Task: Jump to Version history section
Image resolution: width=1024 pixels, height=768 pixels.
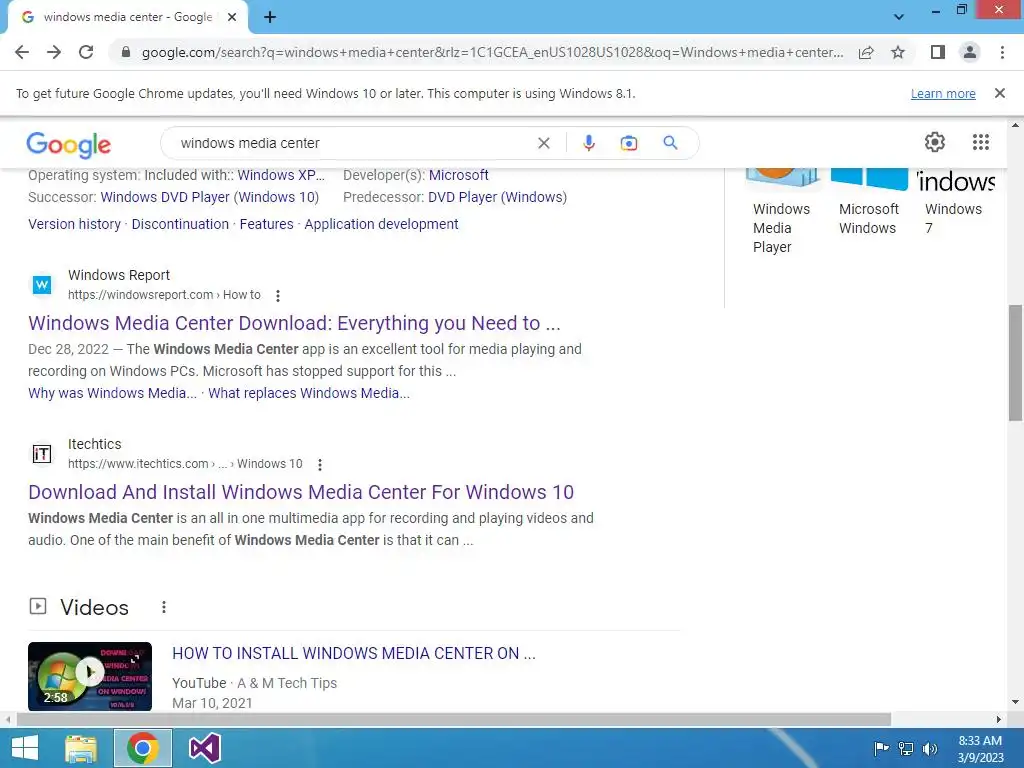Action: (x=74, y=224)
